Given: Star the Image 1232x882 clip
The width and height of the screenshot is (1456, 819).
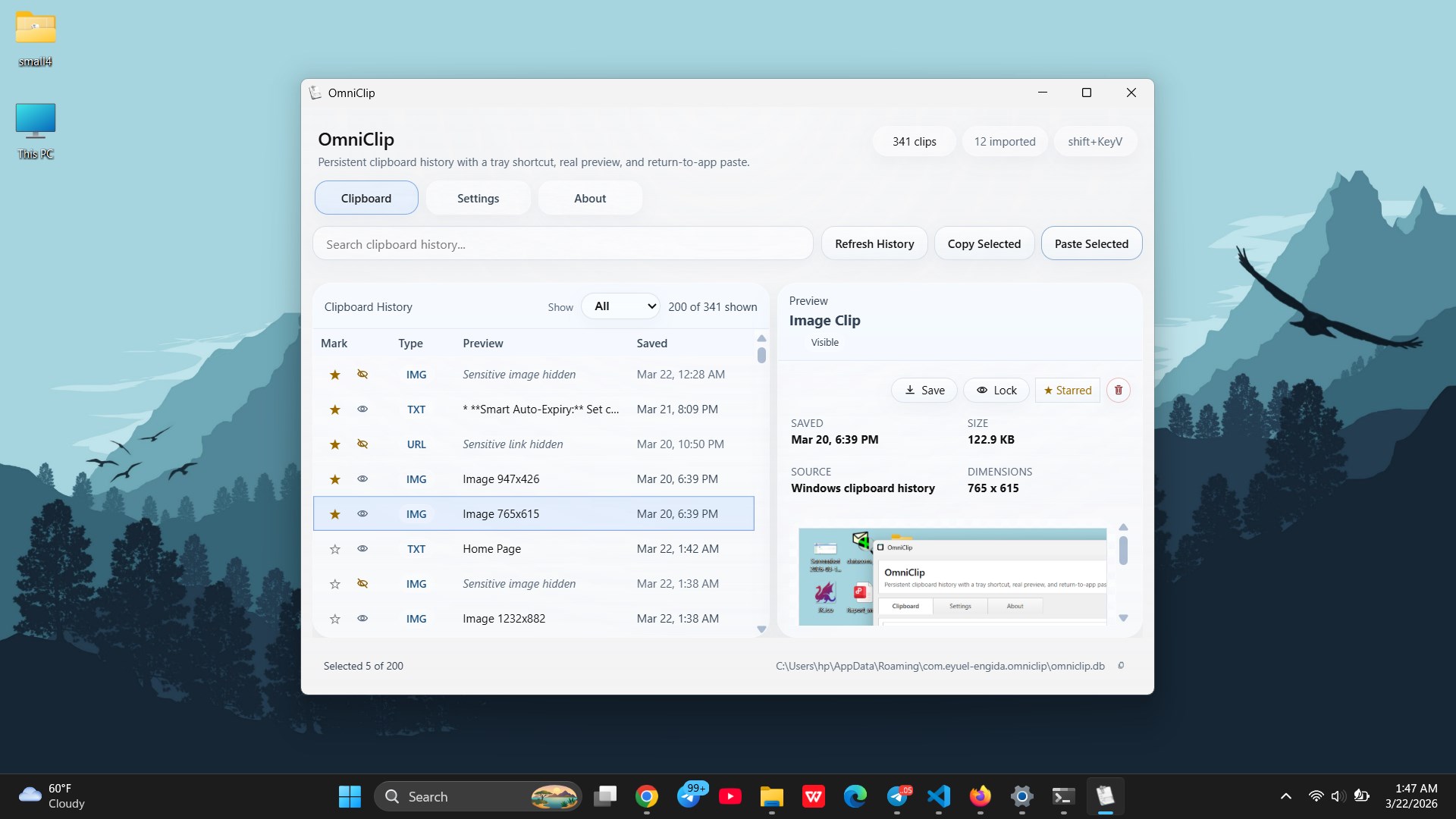Looking at the screenshot, I should [x=334, y=619].
